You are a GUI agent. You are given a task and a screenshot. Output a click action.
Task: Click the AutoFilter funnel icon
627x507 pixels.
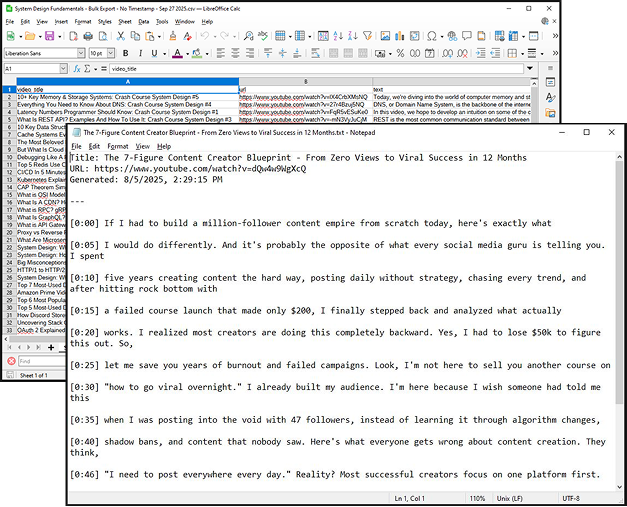point(368,37)
